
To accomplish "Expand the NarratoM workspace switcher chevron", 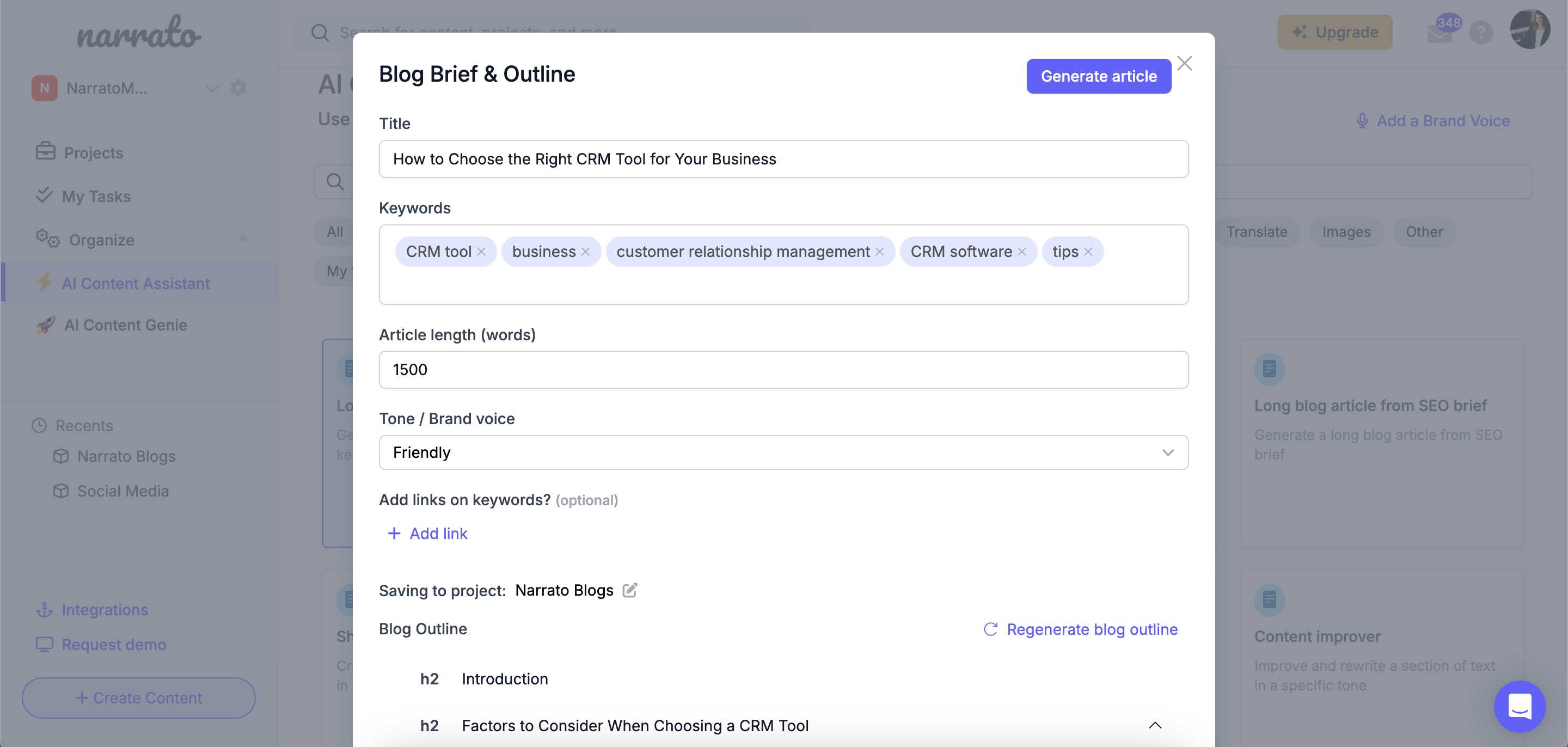I will click(212, 88).
